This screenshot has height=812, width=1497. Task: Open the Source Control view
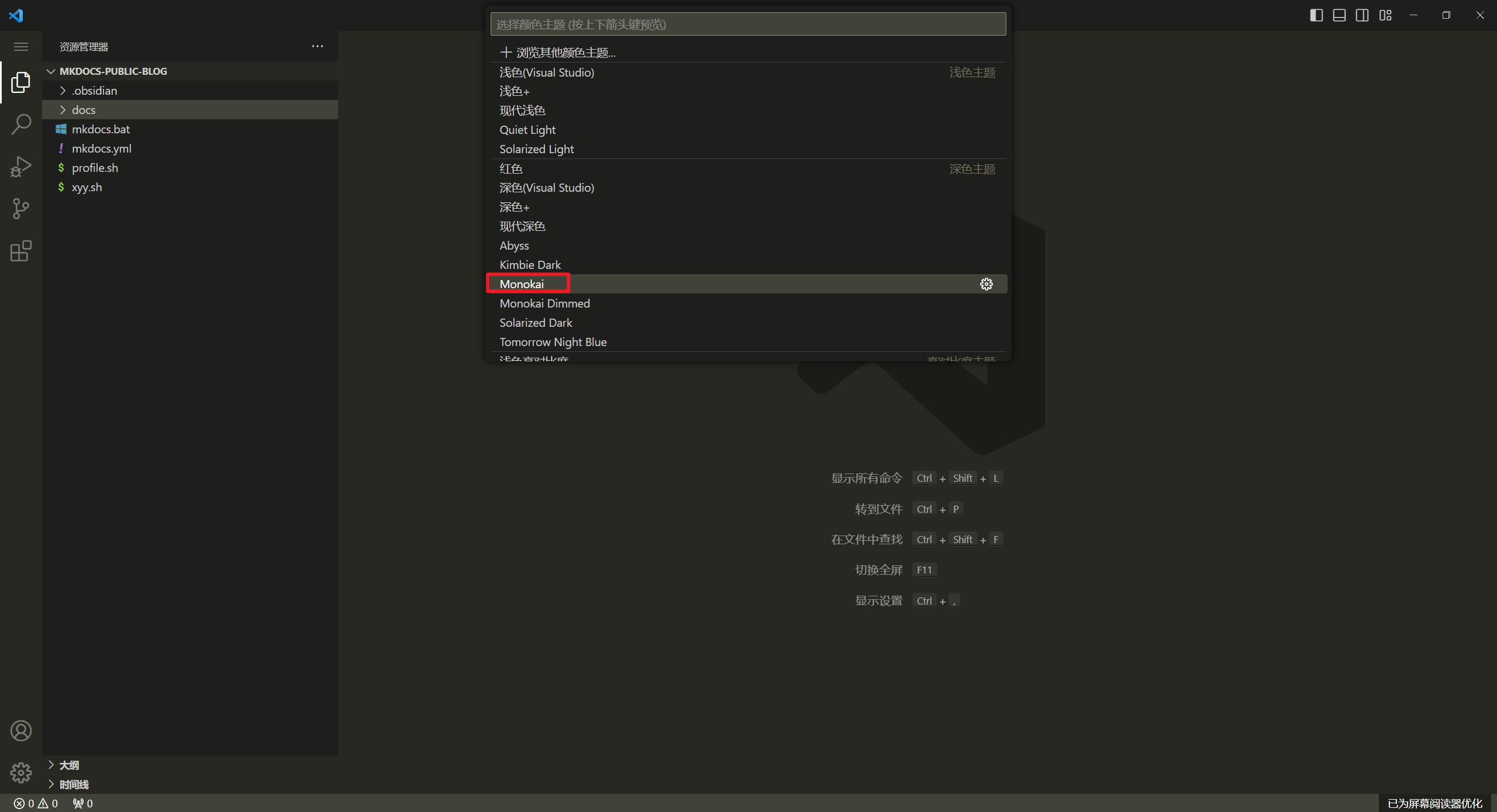click(x=21, y=209)
